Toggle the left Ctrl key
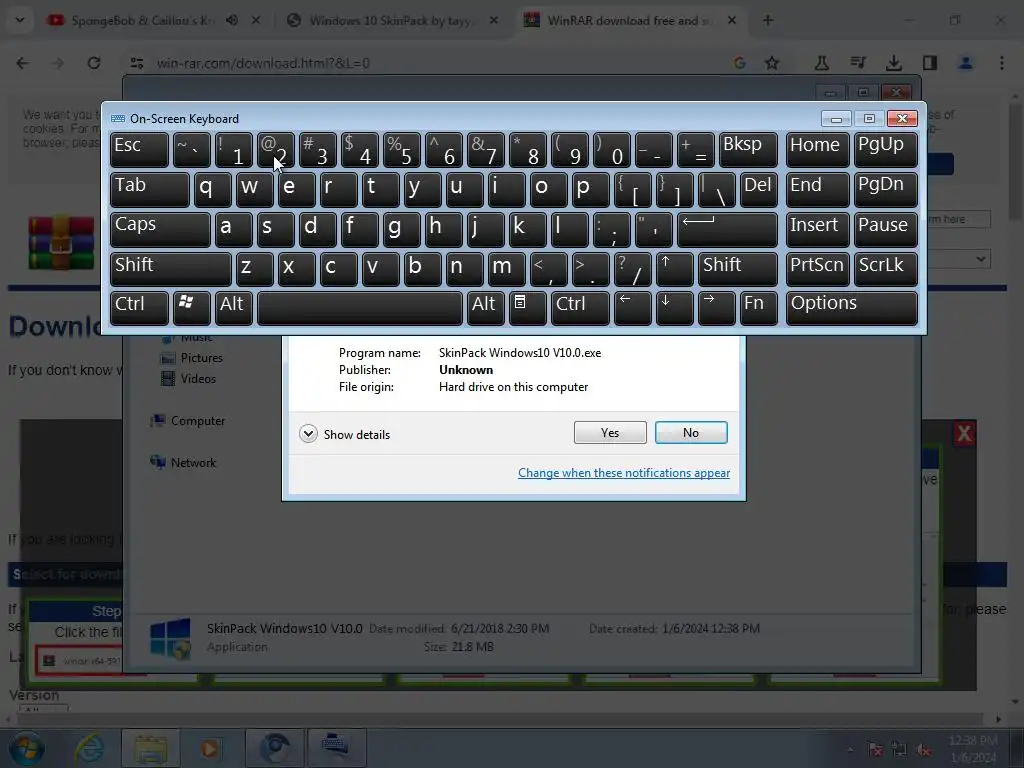Screen dimensions: 1024x768 [139, 308]
